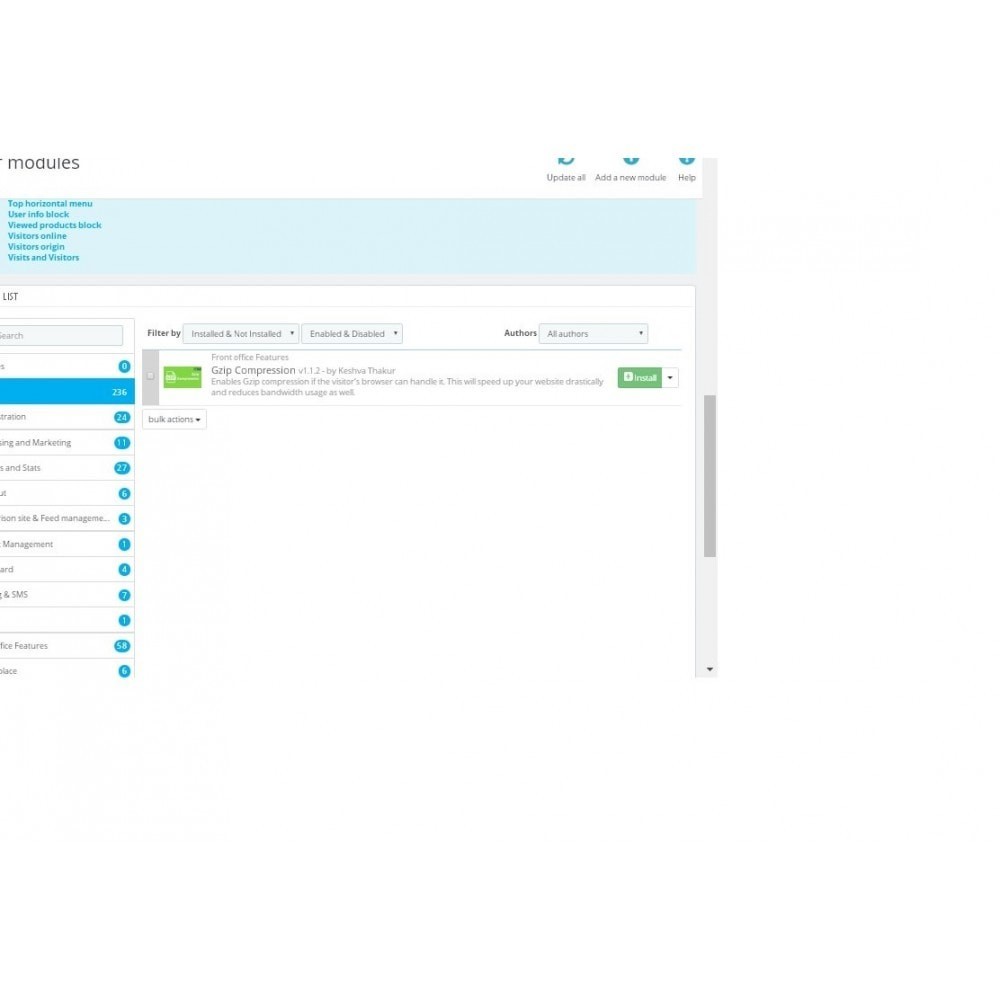The height and width of the screenshot is (1000, 1000).
Task: Install the Gzip Compression module
Action: (x=640, y=378)
